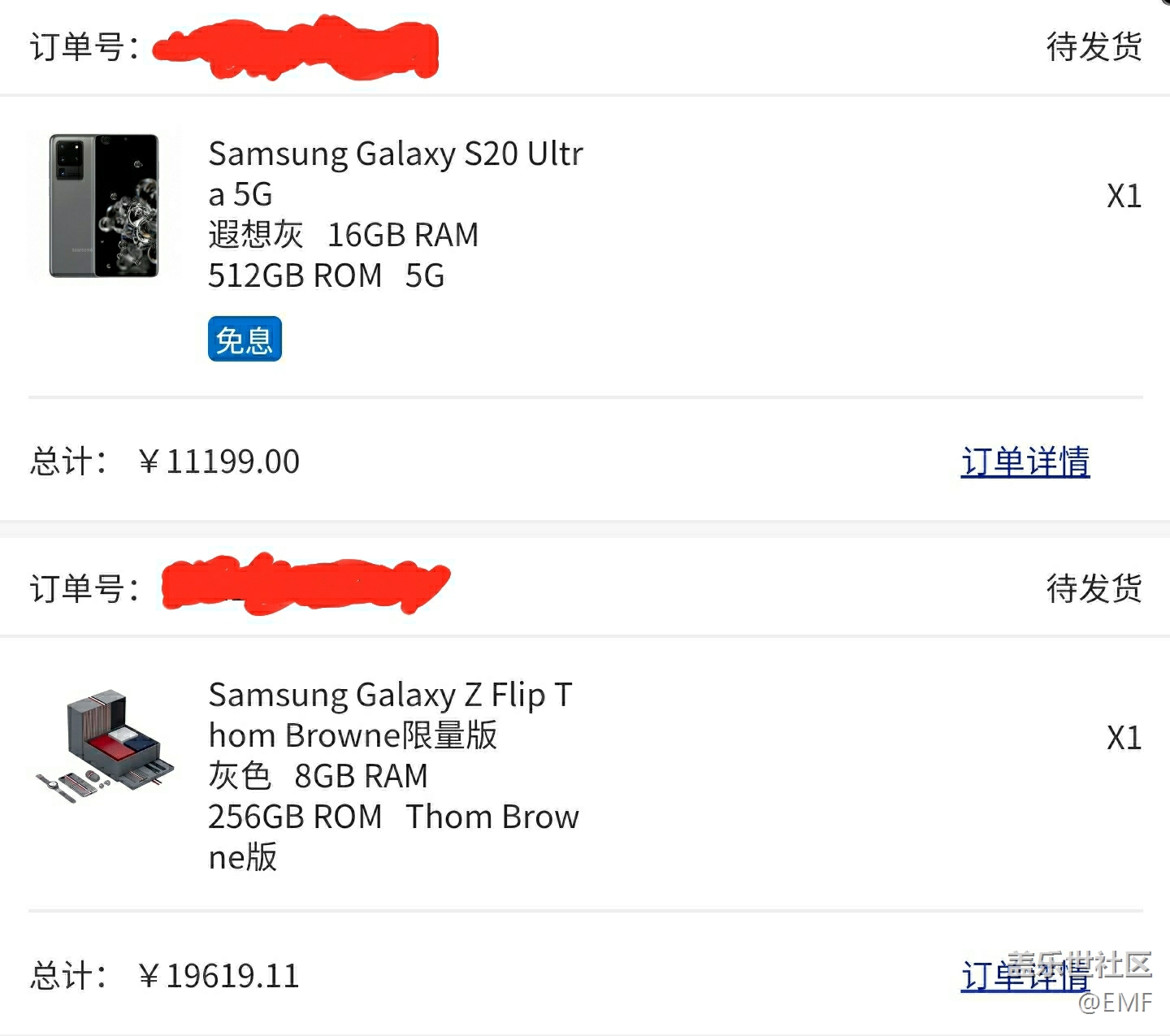This screenshot has height=1036, width=1170.
Task: Click the Galaxy Z Flip Thom Browne title
Action: point(390,715)
